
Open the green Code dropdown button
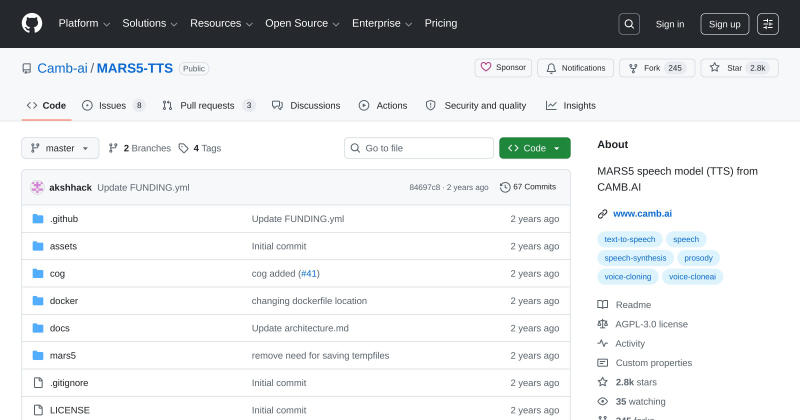(x=535, y=148)
